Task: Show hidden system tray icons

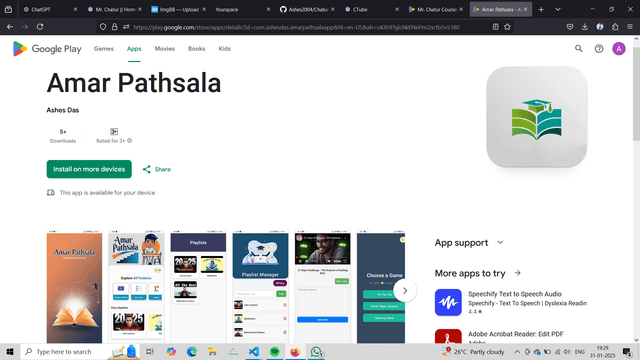Action: tap(517, 352)
